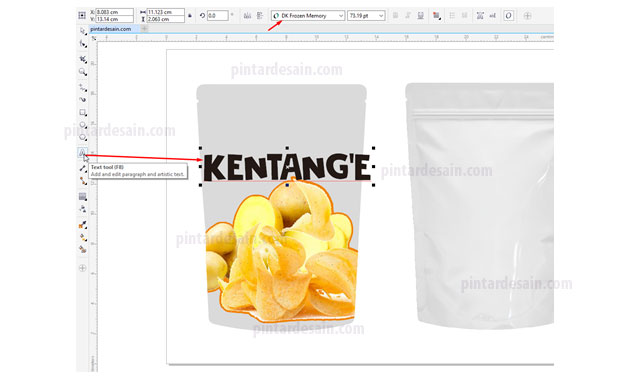Select the Smart Fill tool
The image size is (630, 380).
tap(82, 249)
